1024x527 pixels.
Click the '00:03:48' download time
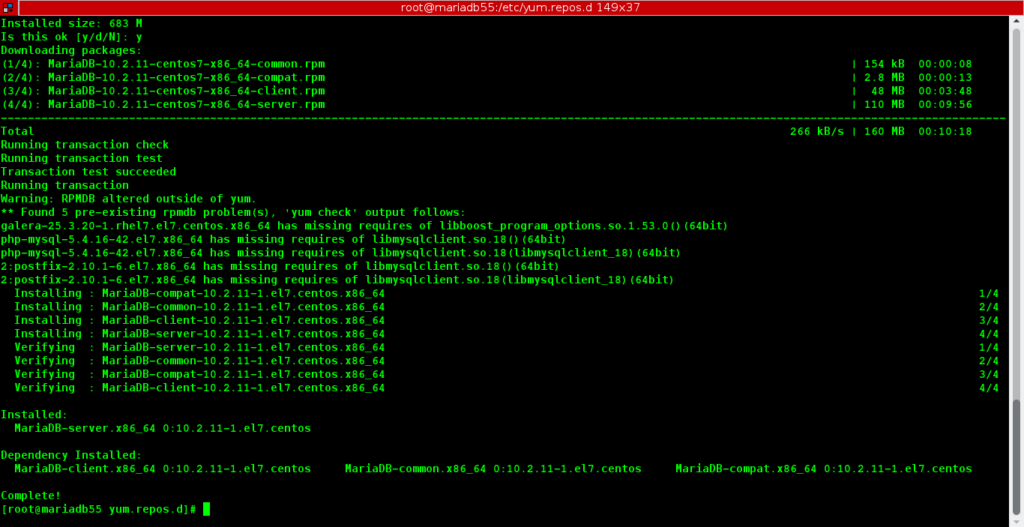[945, 91]
